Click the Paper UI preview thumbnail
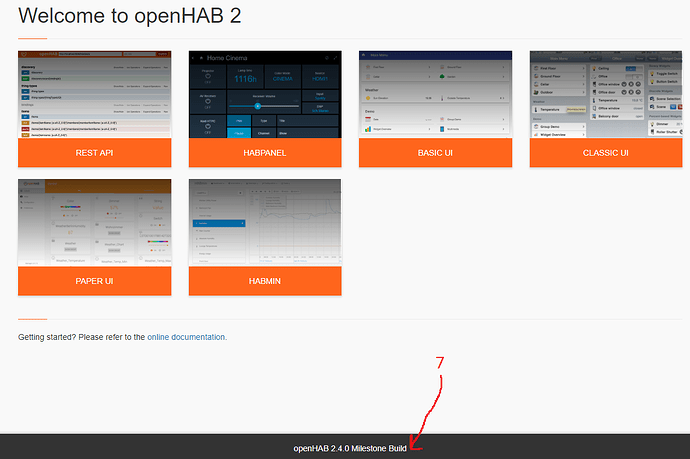 pos(94,223)
